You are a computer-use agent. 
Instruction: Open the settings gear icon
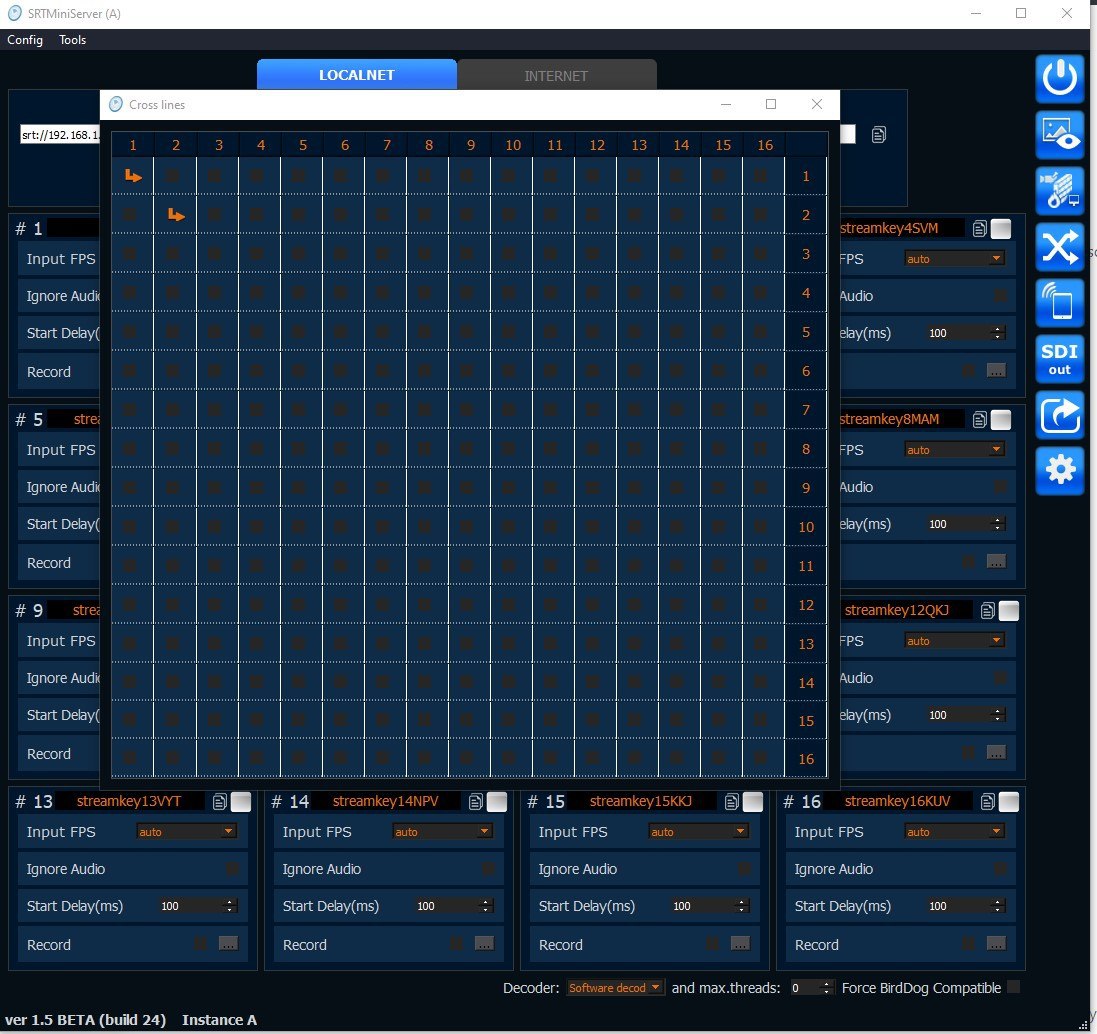click(x=1059, y=470)
